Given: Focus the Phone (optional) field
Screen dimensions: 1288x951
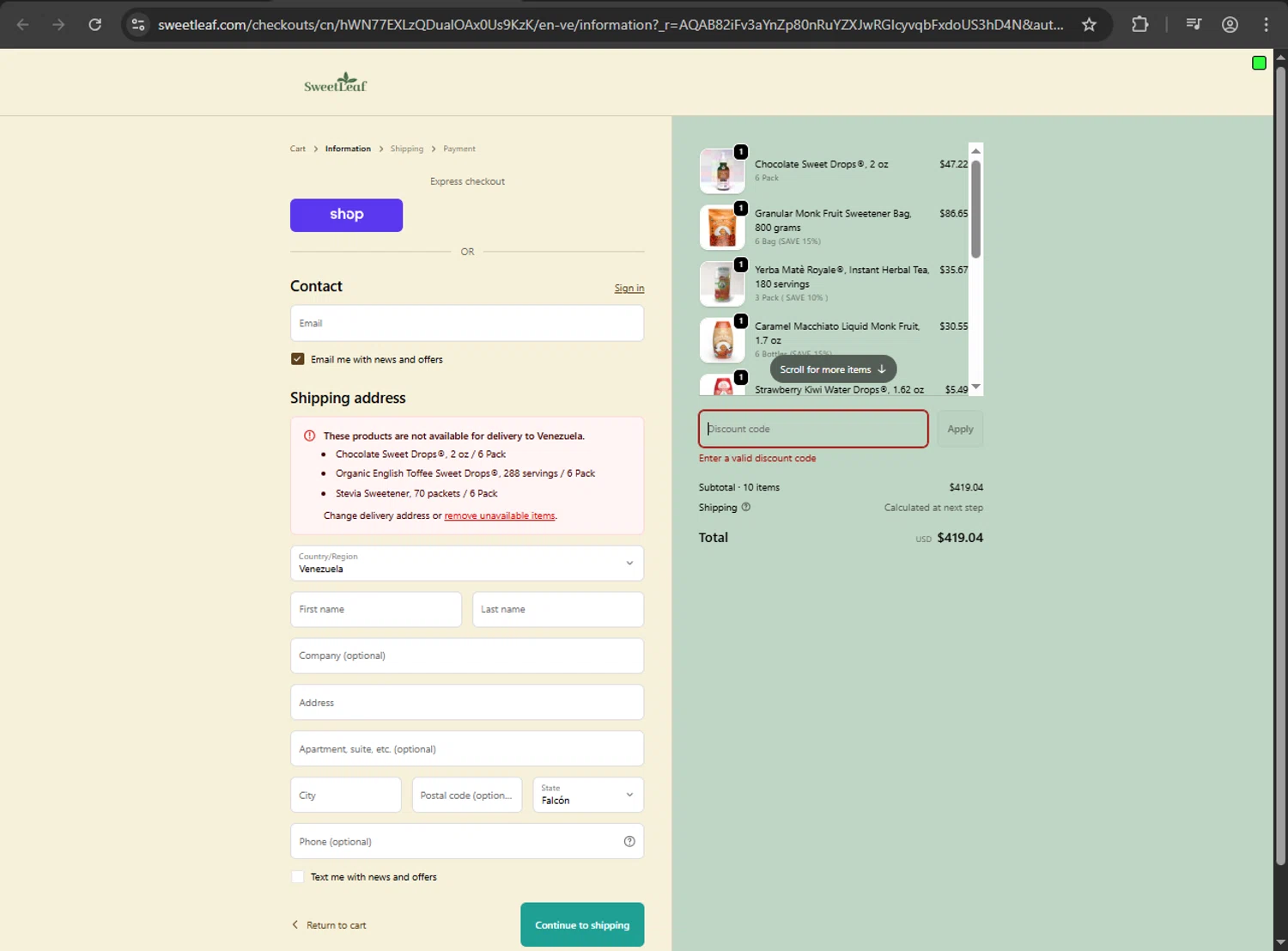Looking at the screenshot, I should [x=467, y=841].
